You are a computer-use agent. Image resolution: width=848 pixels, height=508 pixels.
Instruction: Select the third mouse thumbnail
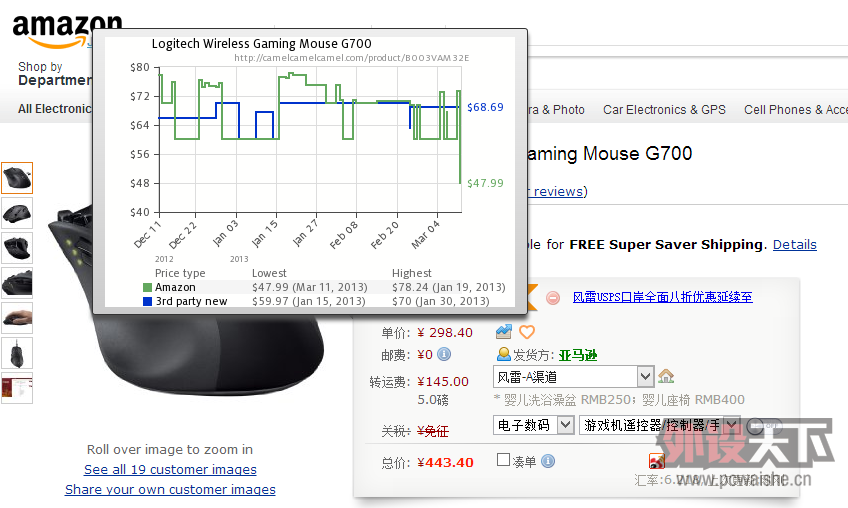17,248
